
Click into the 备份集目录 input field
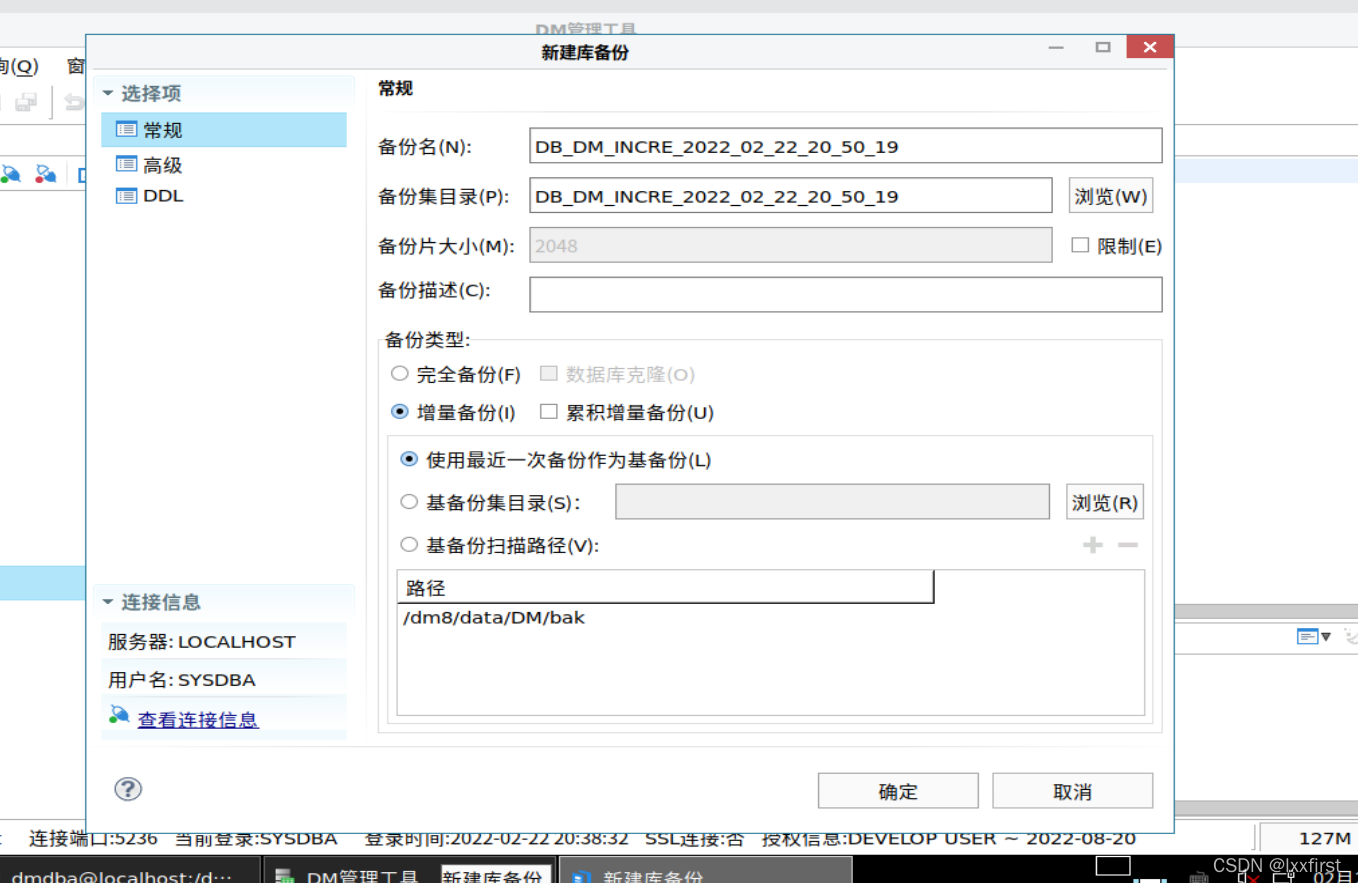coord(791,196)
